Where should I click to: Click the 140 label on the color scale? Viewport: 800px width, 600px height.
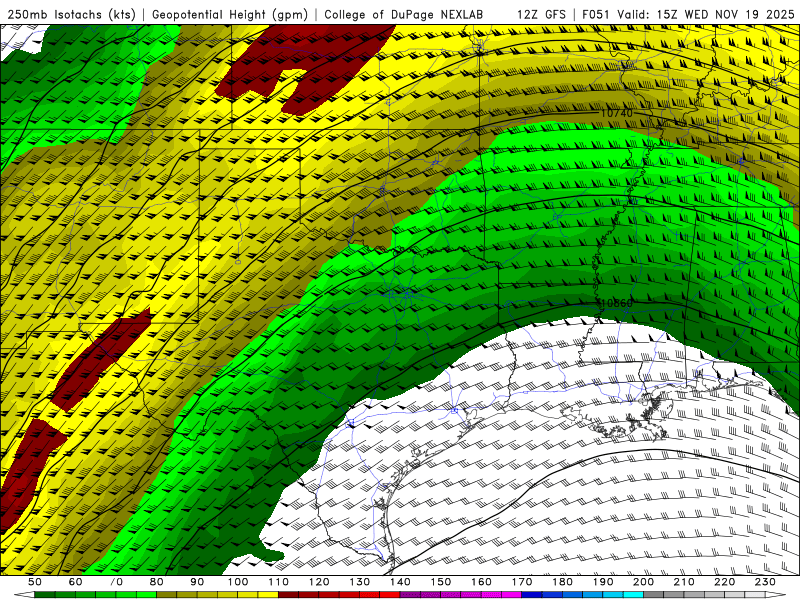(x=400, y=582)
